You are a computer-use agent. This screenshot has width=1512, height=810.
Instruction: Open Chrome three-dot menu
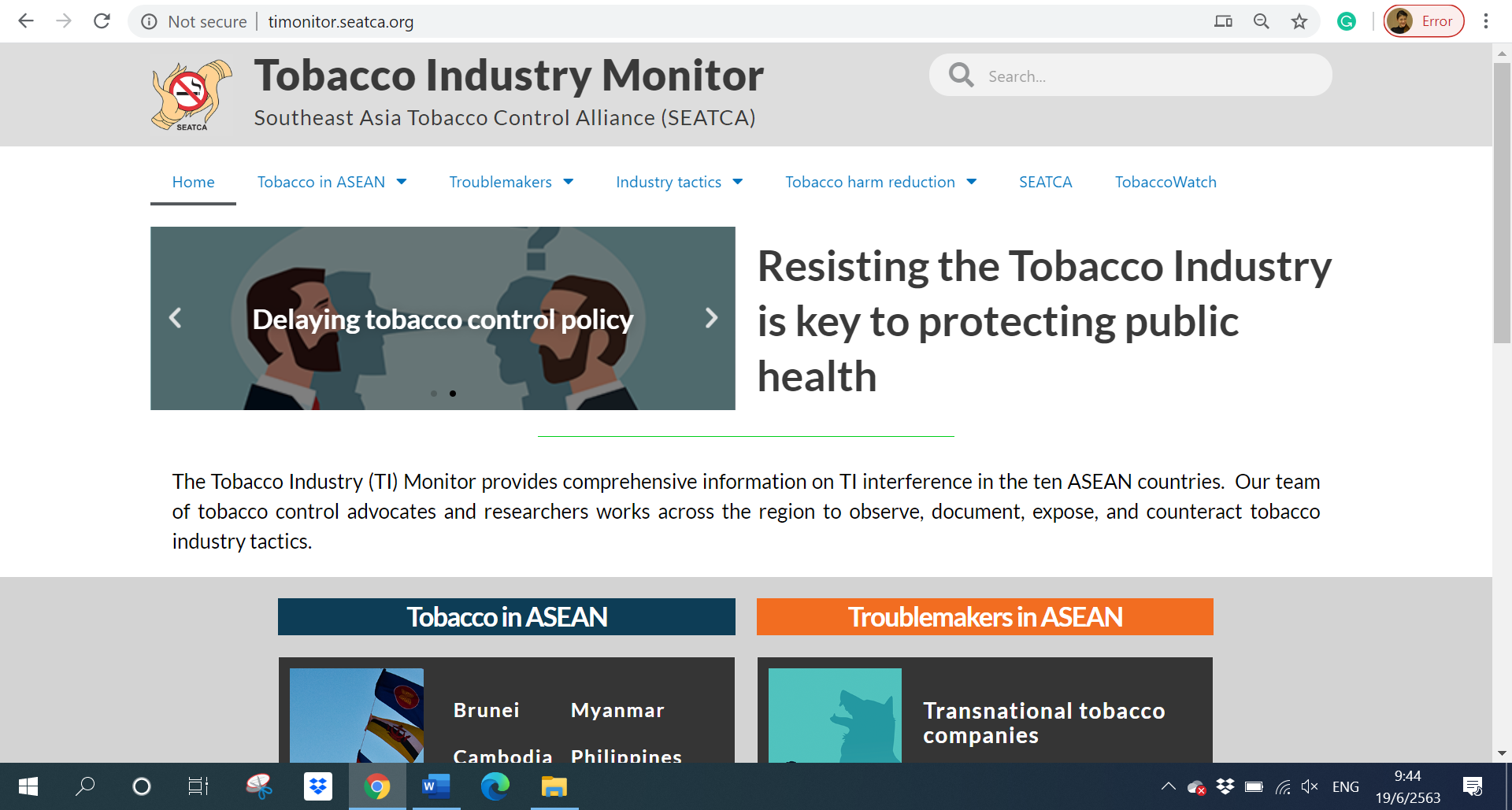(x=1486, y=21)
